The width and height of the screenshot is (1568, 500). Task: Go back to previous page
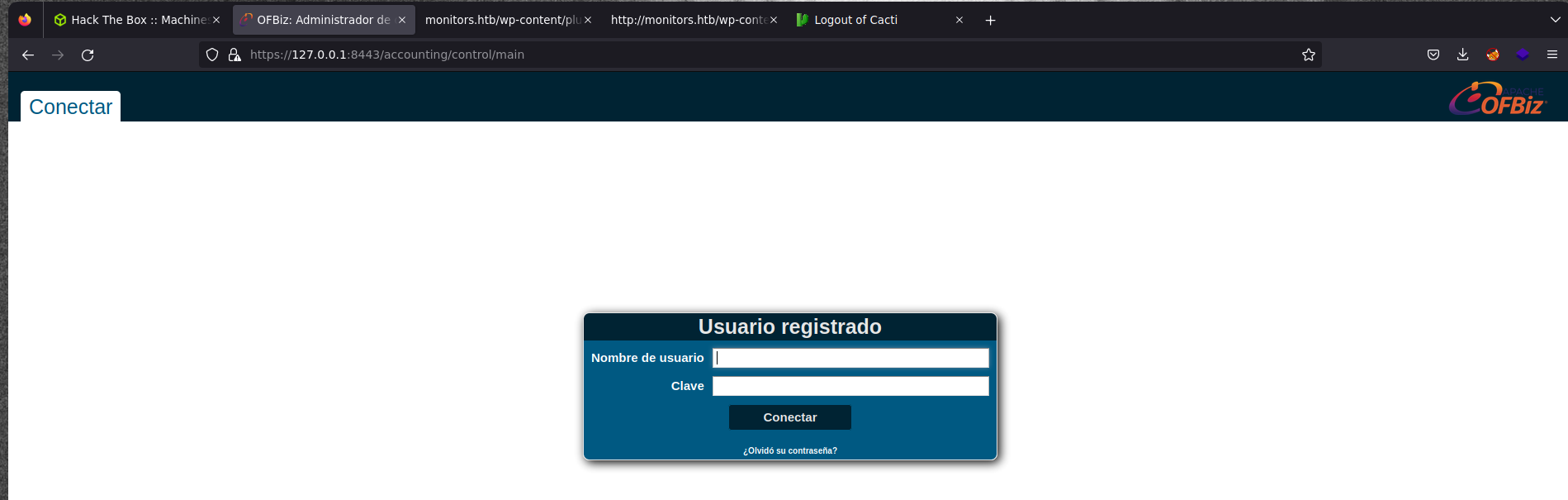28,55
